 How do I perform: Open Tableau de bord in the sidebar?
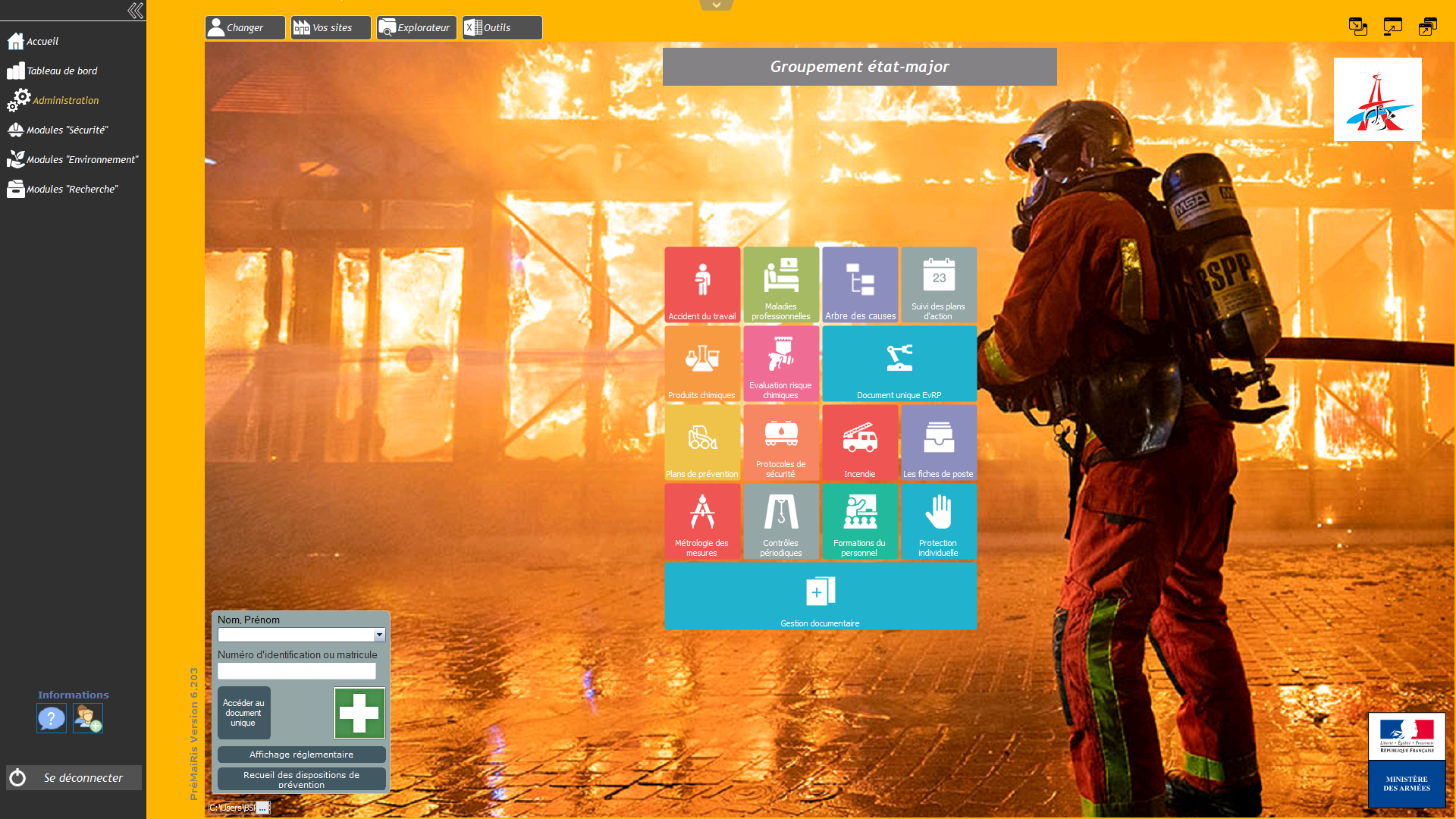pyautogui.click(x=52, y=71)
